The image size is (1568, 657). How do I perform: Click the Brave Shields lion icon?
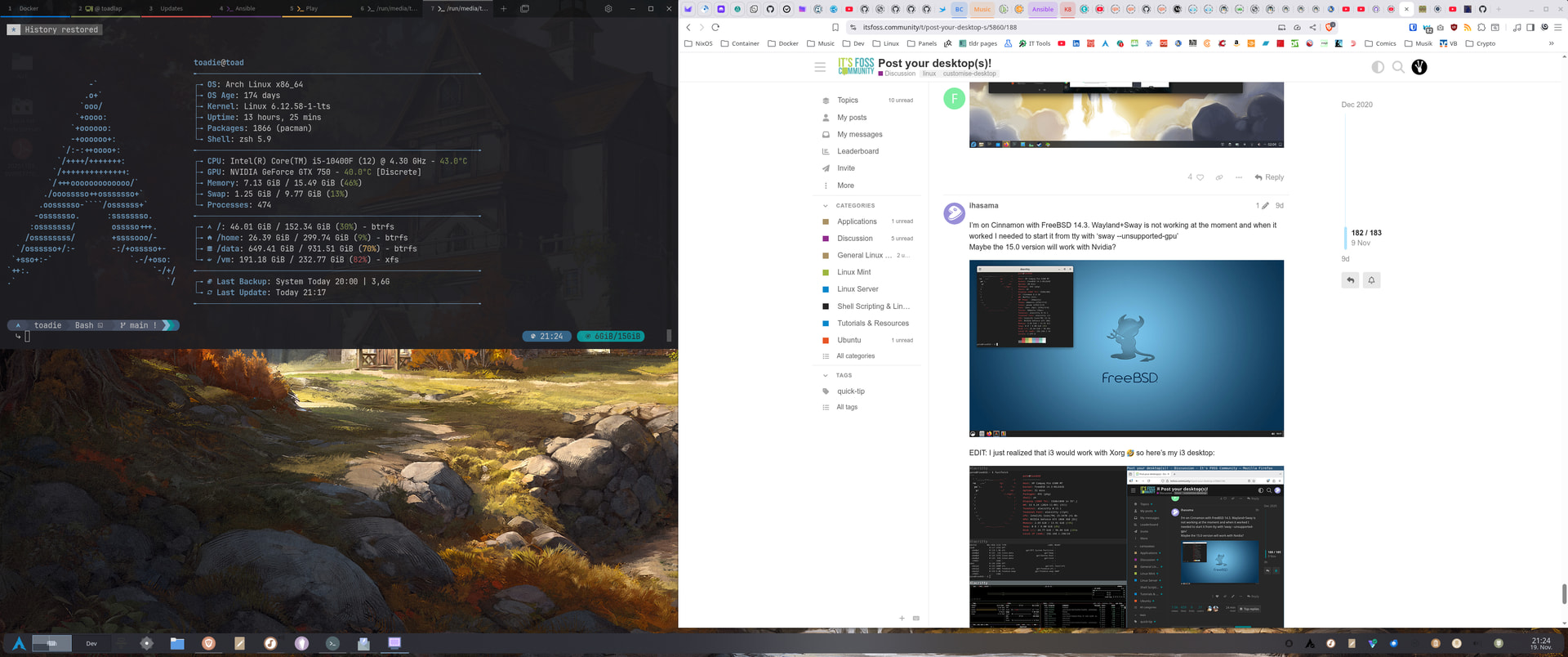[1330, 27]
